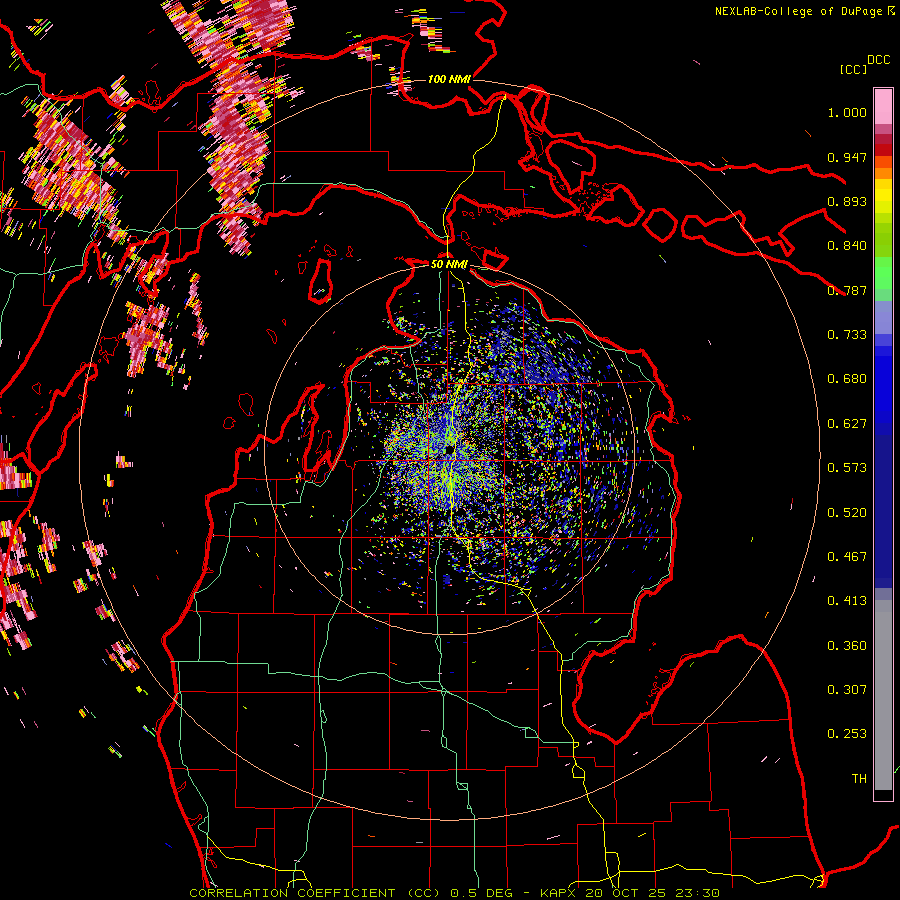Click the 0.680 scale value

coord(847,379)
